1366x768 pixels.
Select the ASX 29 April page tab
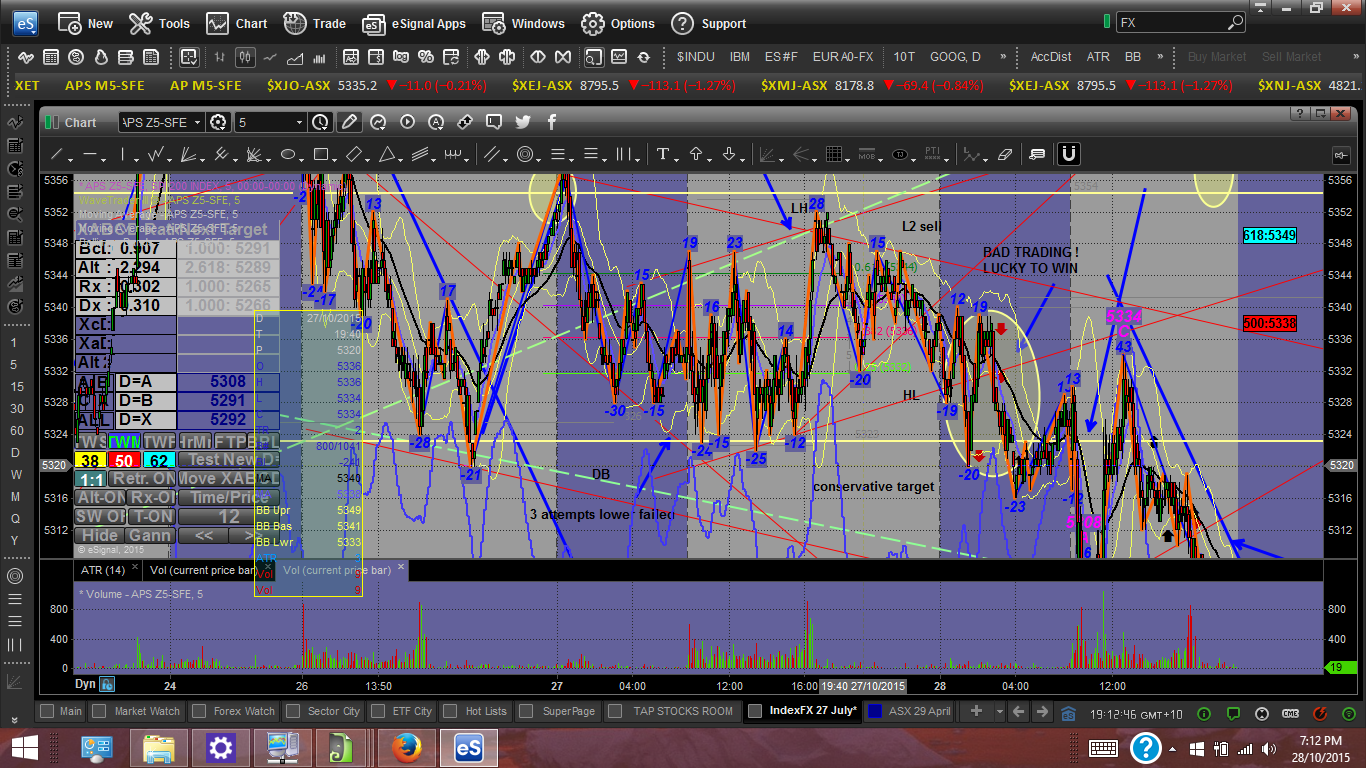(x=909, y=711)
